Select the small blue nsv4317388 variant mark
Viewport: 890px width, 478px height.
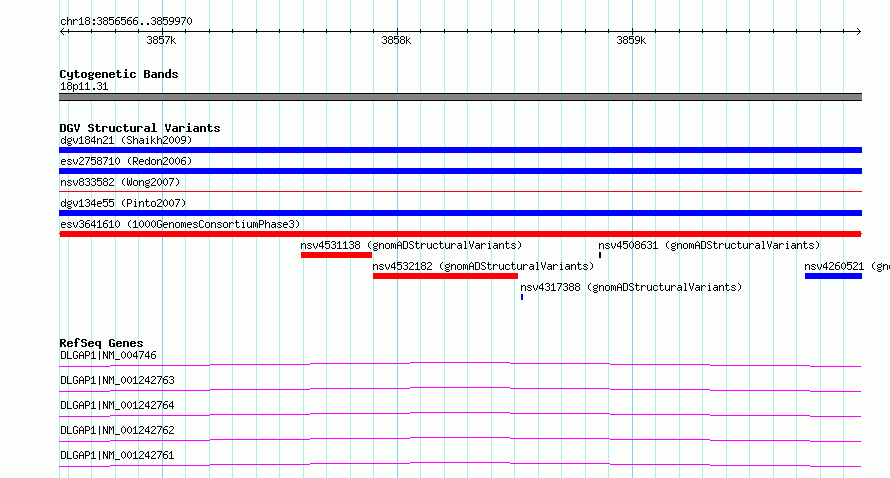coord(522,297)
